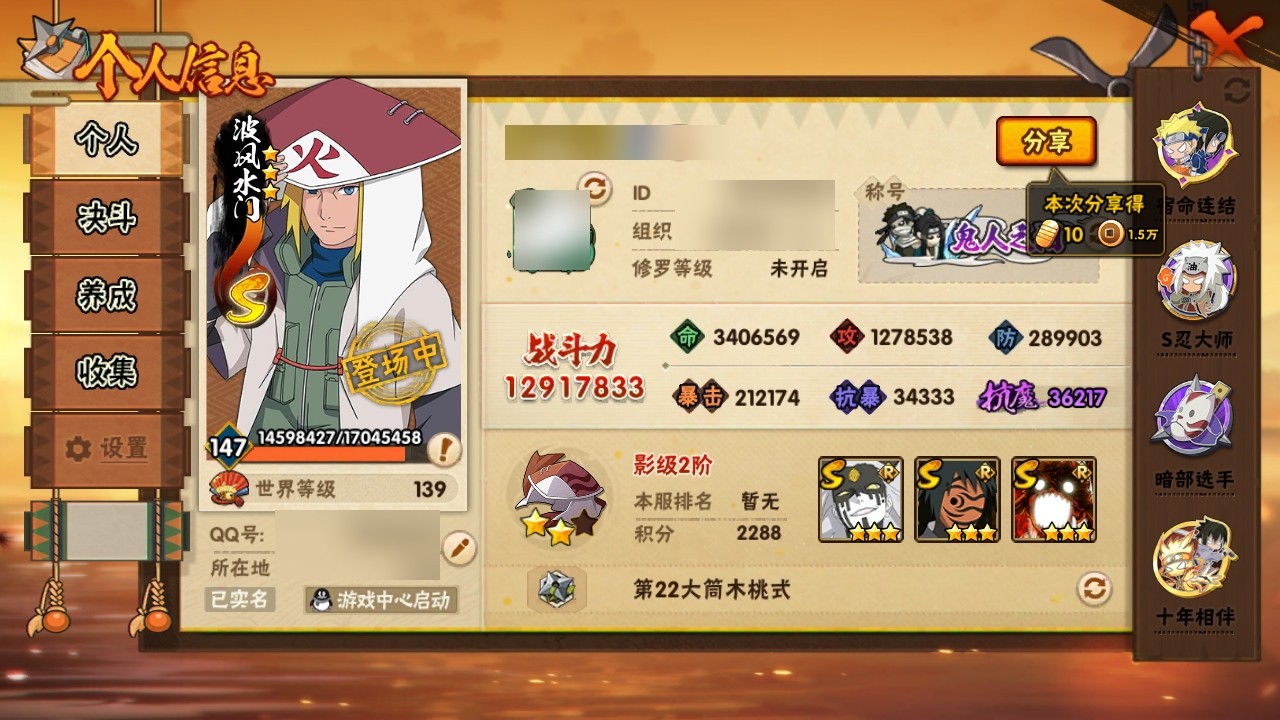Image resolution: width=1280 pixels, height=720 pixels.
Task: Click the orange 分享 button
Action: (x=1046, y=142)
